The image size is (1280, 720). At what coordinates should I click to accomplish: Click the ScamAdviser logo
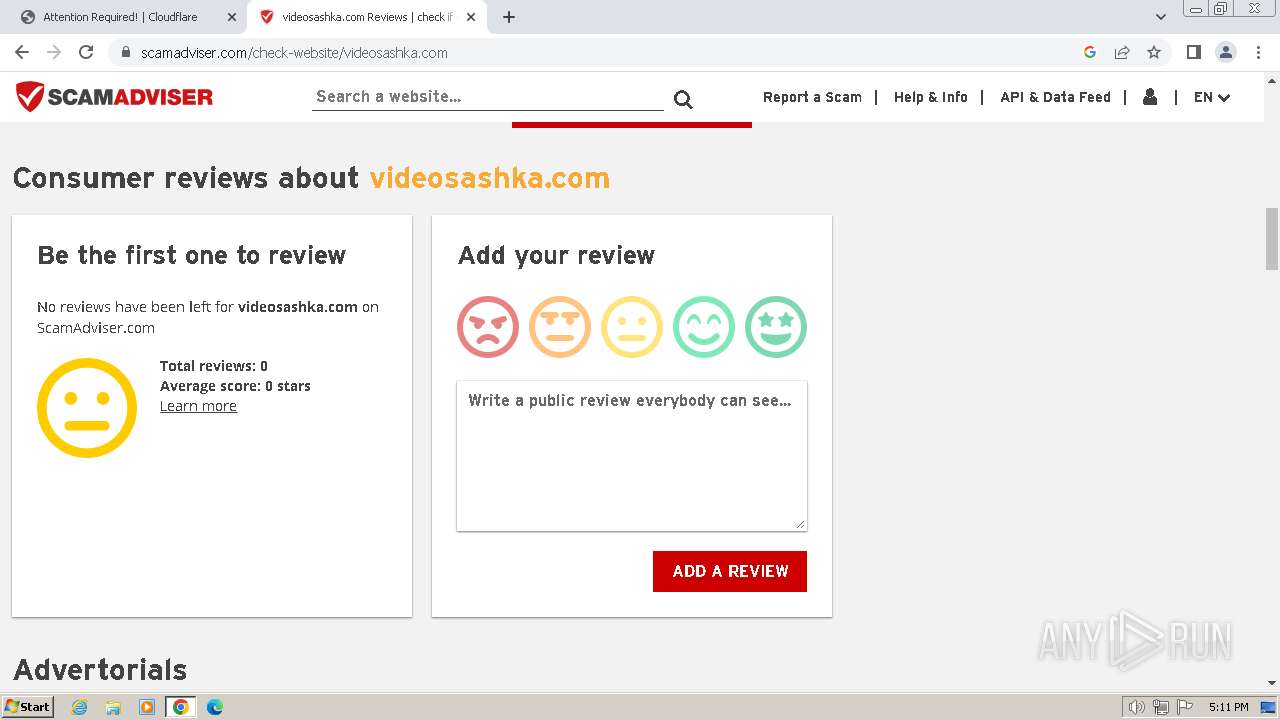114,97
